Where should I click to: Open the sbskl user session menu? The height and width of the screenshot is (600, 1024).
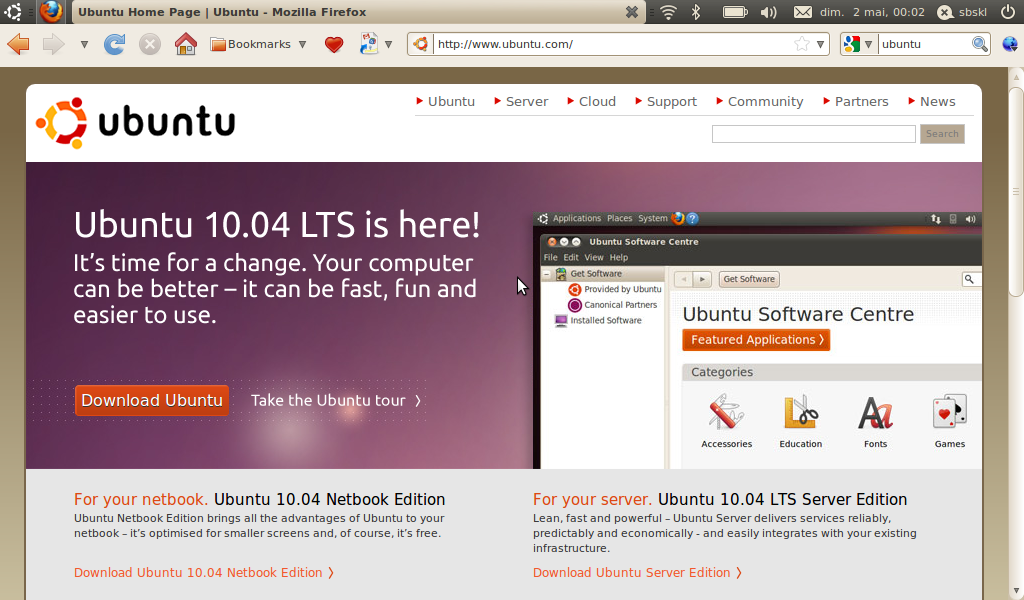[x=963, y=12]
